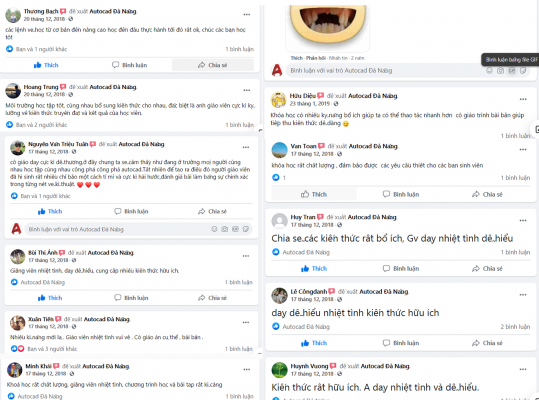Image resolution: width=539 pixels, height=400 pixels.
Task: Comment on Lê Côngdanh's post via Bình luận
Action: (401, 343)
